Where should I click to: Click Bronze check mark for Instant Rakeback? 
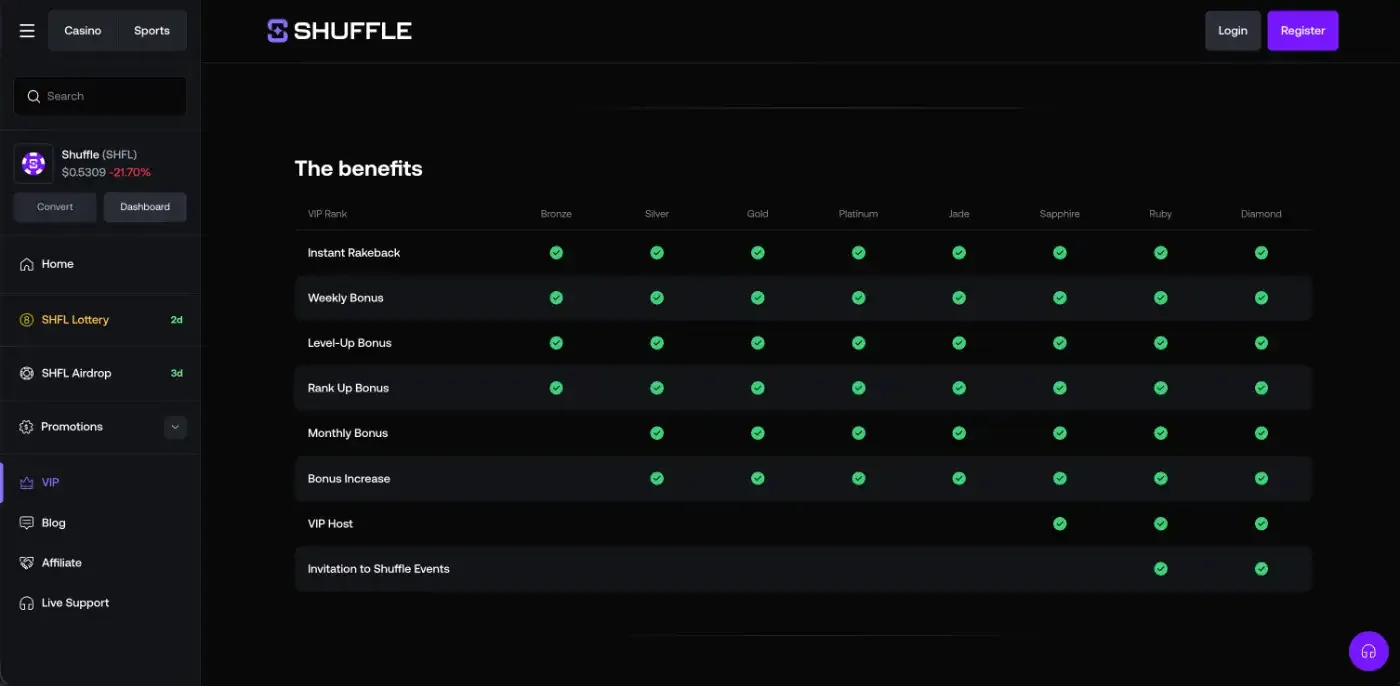[556, 253]
